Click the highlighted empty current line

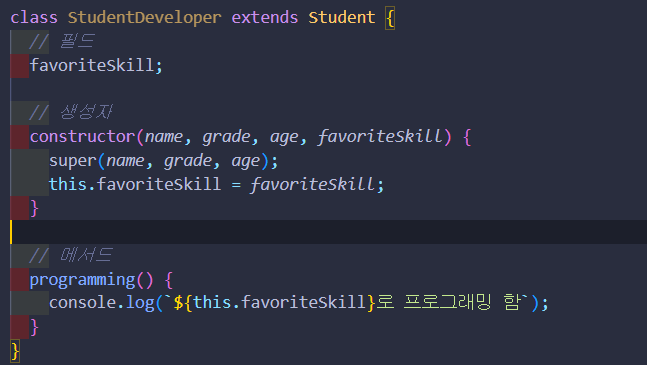pyautogui.click(x=328, y=232)
